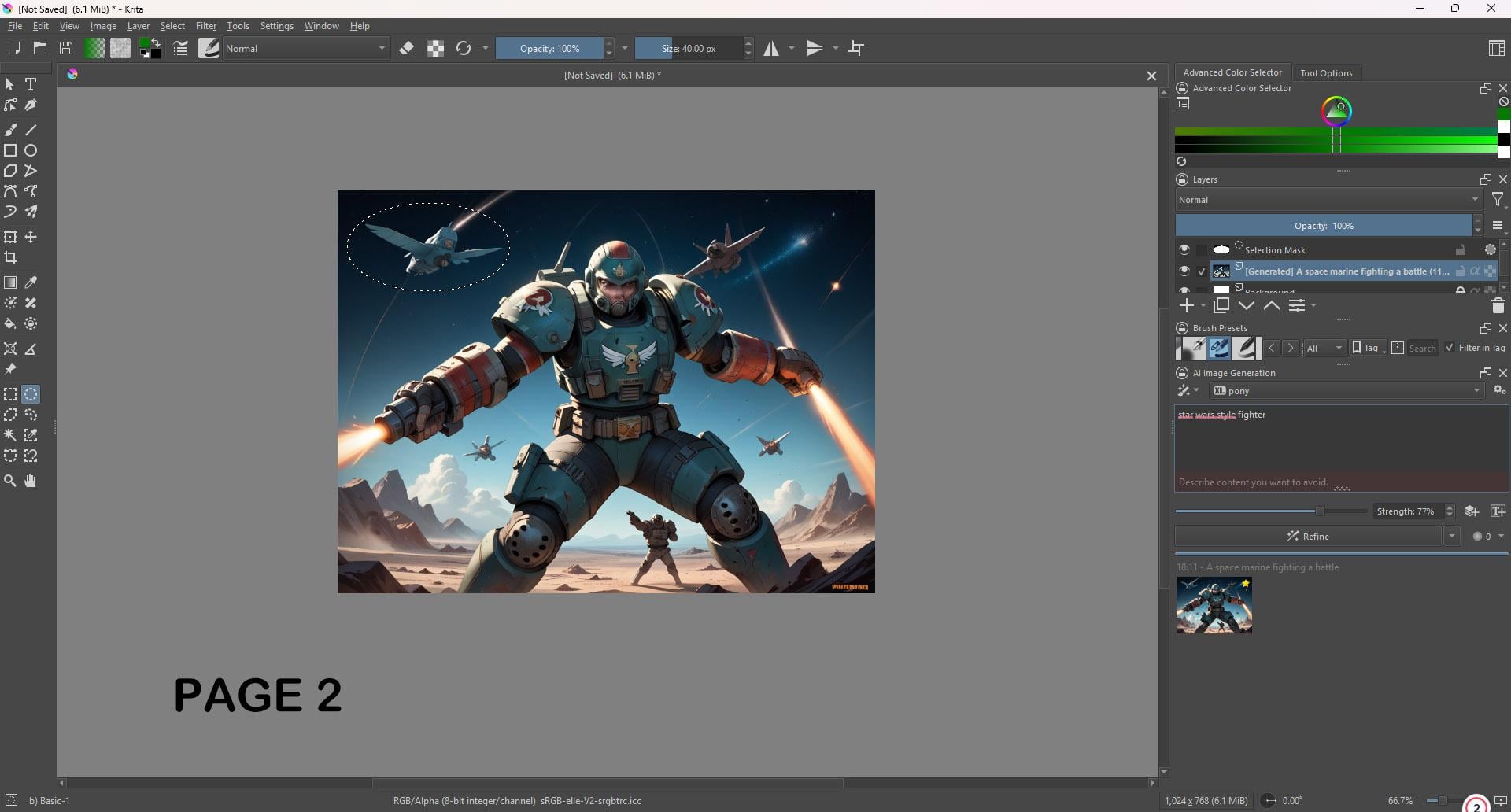Open an existing document from the toolbar
The height and width of the screenshot is (812, 1511).
(40, 48)
